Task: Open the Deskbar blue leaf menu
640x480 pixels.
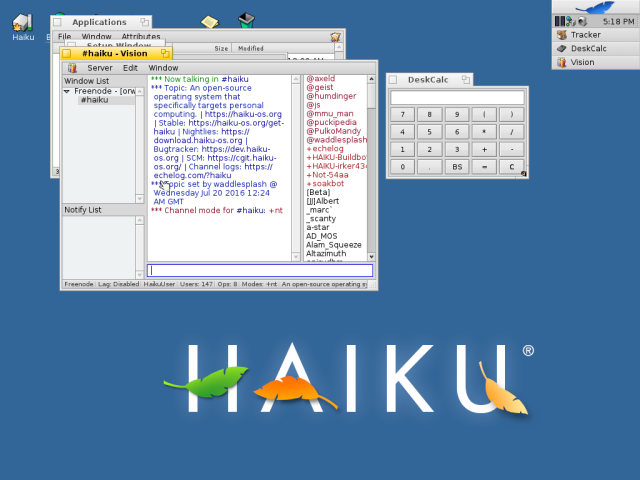Action: 596,7
